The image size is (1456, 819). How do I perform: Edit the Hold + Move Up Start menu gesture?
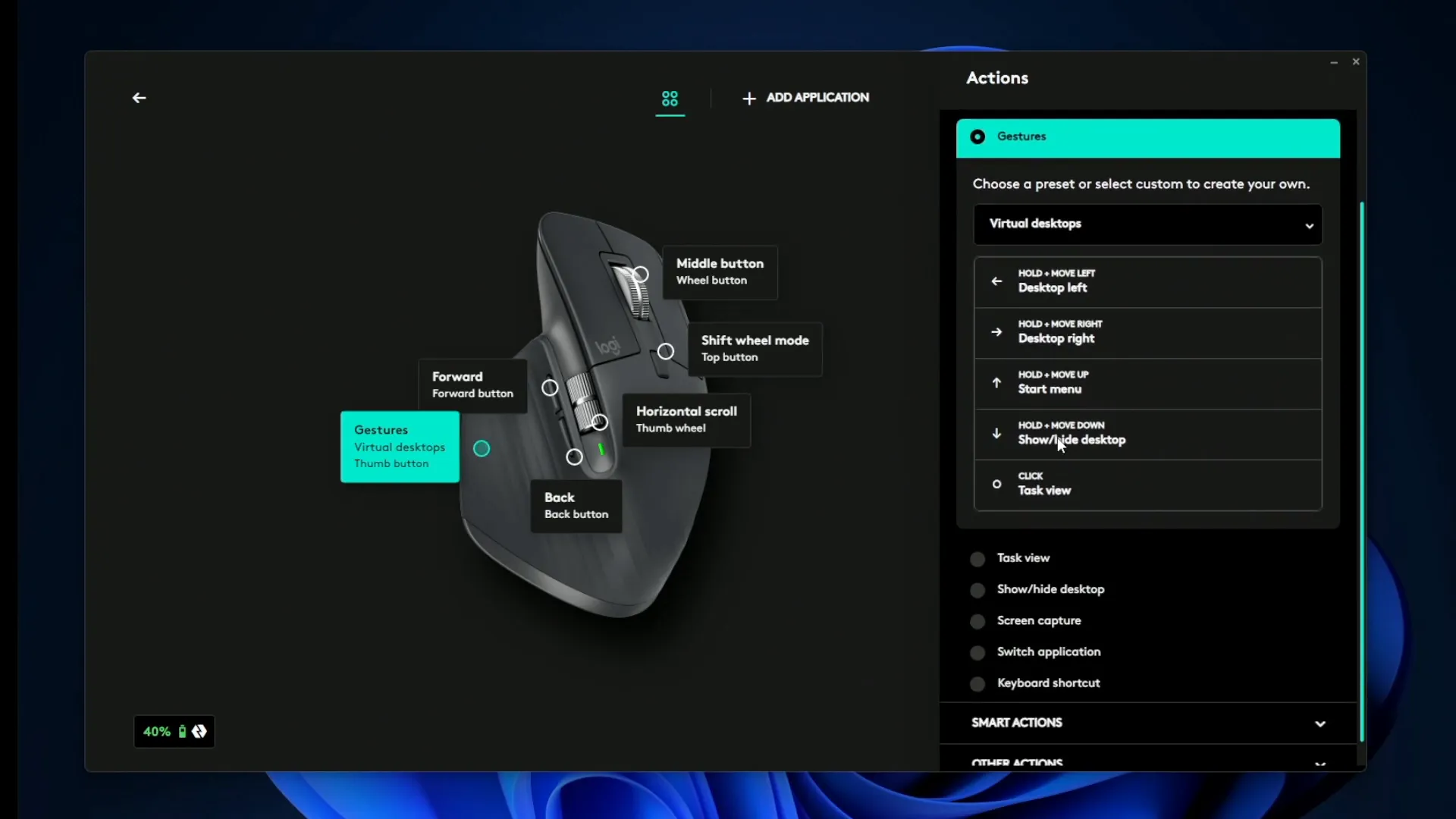tap(1147, 384)
